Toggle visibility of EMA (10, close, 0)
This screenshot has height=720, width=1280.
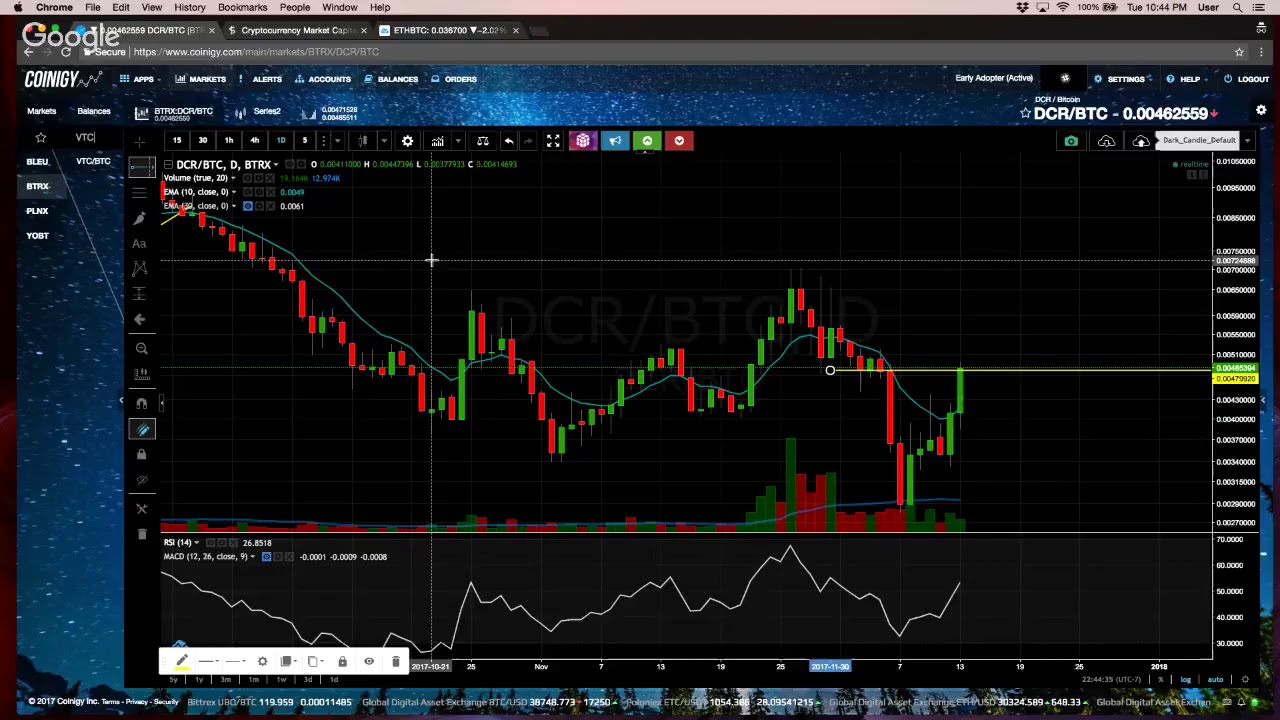pyautogui.click(x=248, y=192)
